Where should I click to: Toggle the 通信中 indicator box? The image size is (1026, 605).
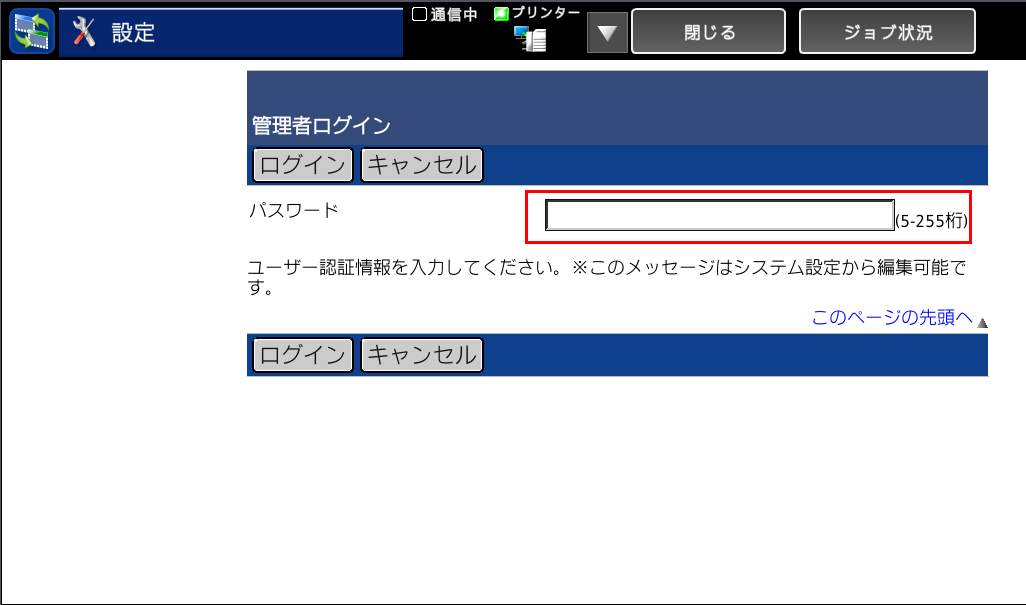tap(420, 14)
